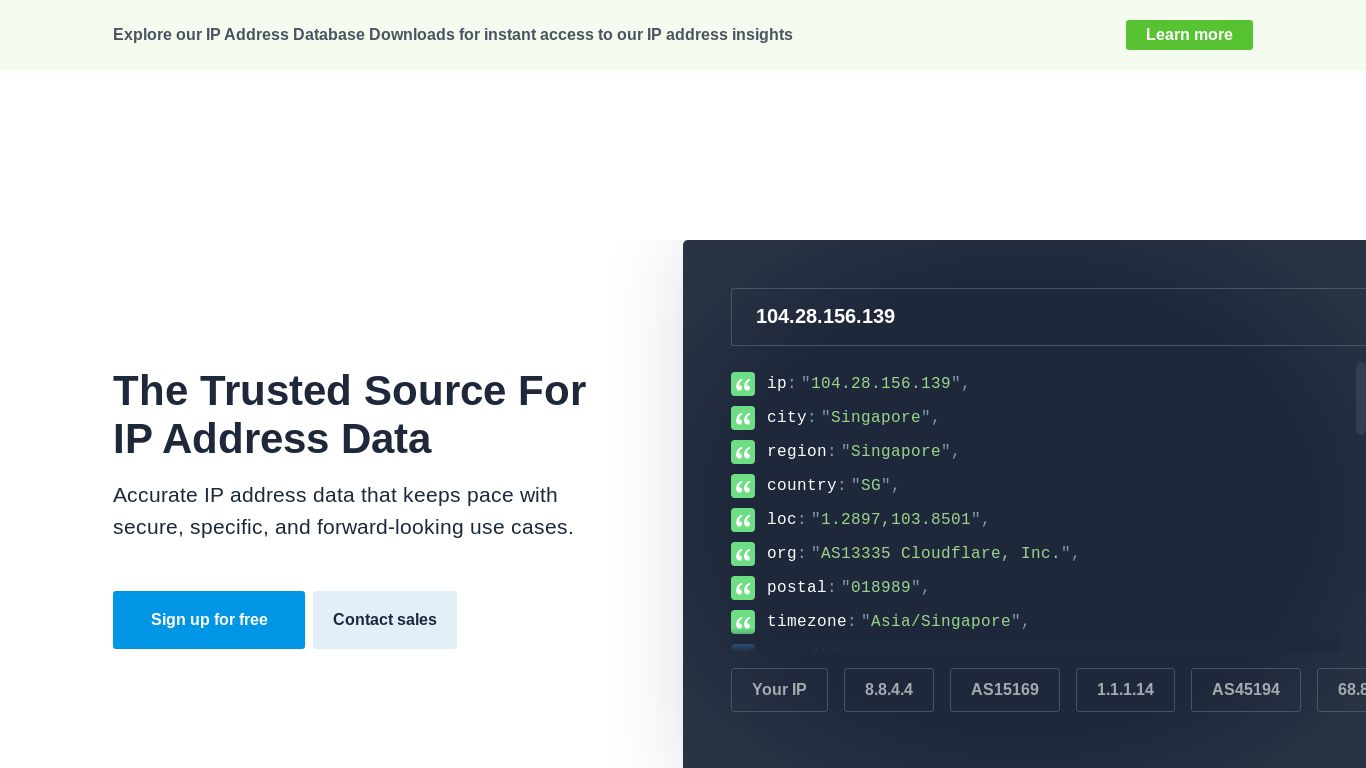The height and width of the screenshot is (768, 1366).
Task: Click the quote icon beside ip row
Action: pyautogui.click(x=743, y=384)
